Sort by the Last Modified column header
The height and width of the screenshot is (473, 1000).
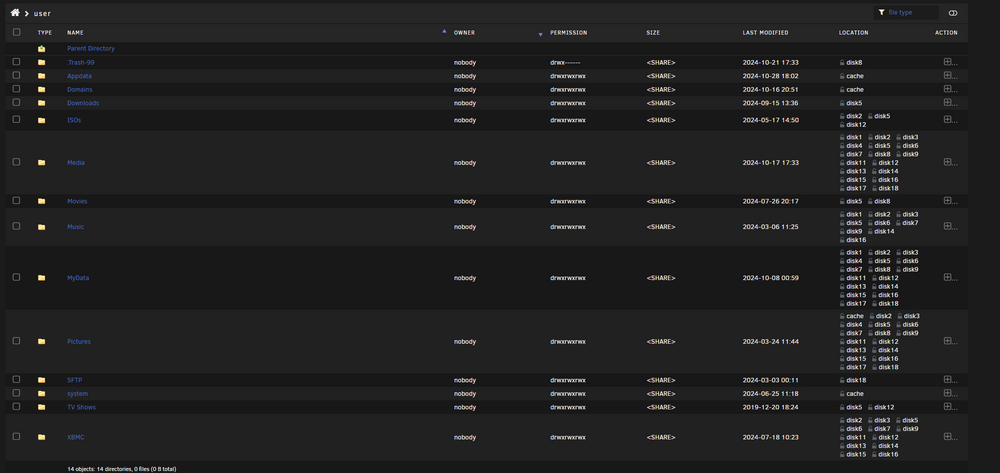tap(765, 33)
